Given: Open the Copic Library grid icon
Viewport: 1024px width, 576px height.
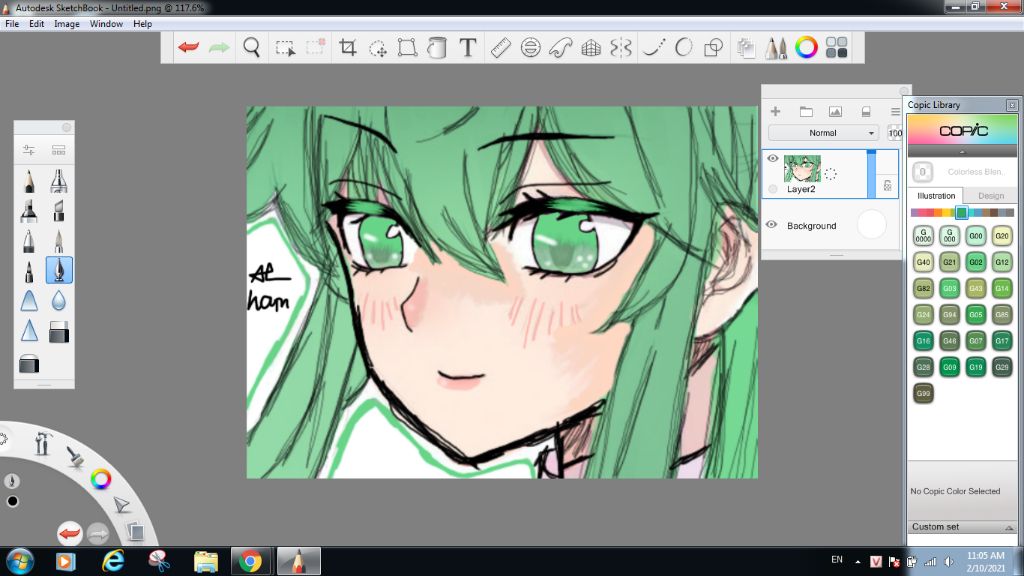Looking at the screenshot, I should 837,47.
